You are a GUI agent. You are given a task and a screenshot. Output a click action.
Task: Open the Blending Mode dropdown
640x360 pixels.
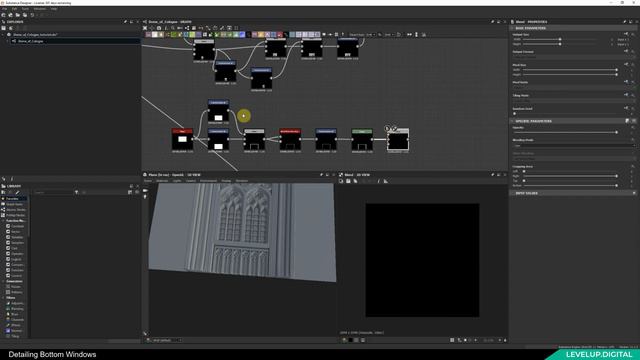[574, 145]
